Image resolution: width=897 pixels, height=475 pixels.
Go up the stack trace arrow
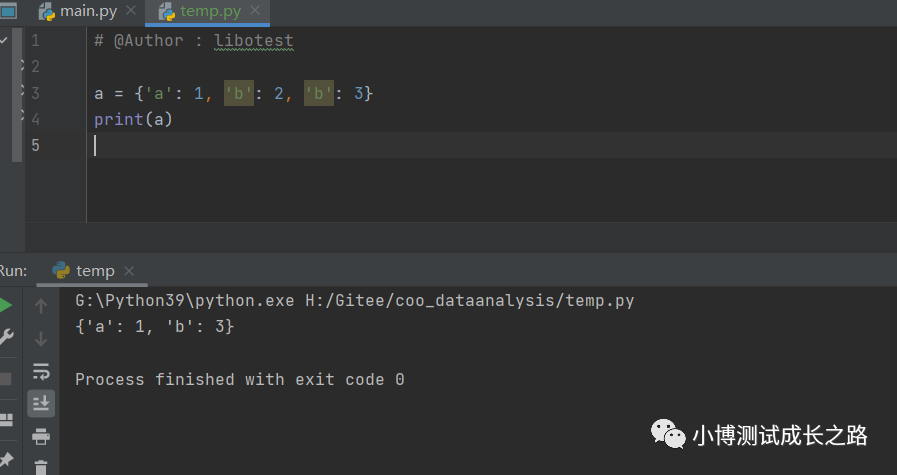tap(41, 306)
